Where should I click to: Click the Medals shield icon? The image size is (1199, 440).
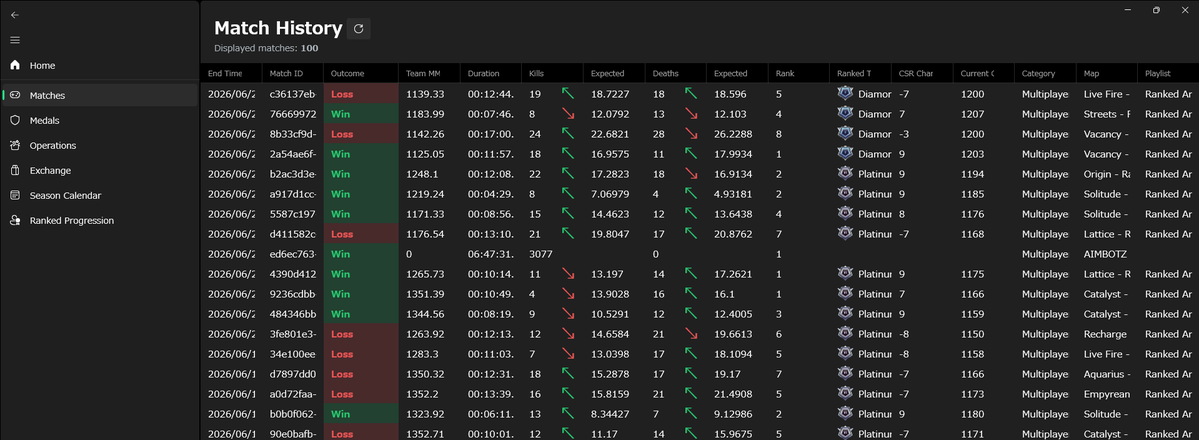tap(15, 120)
